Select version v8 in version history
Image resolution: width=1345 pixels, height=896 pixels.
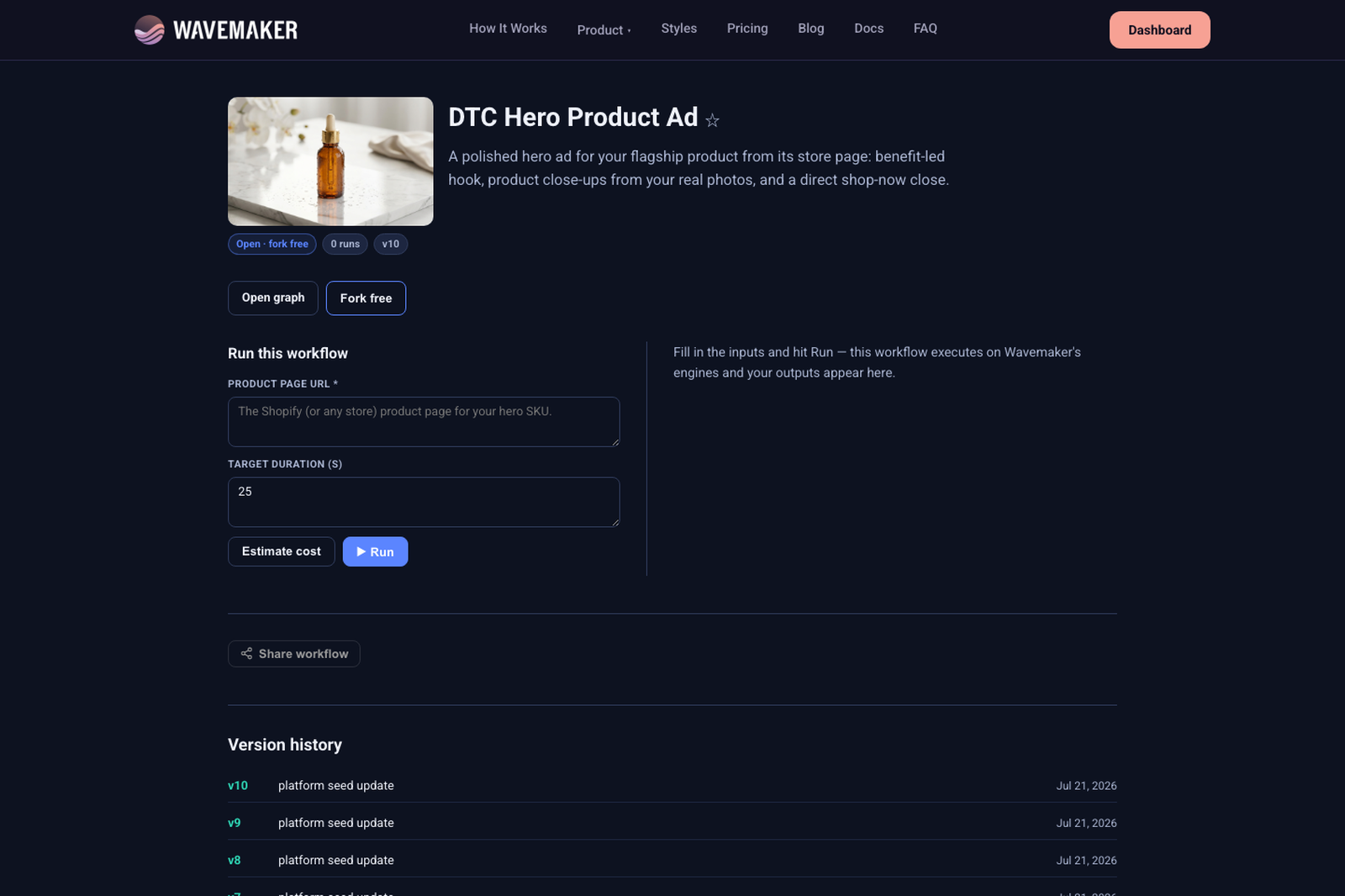(x=235, y=860)
